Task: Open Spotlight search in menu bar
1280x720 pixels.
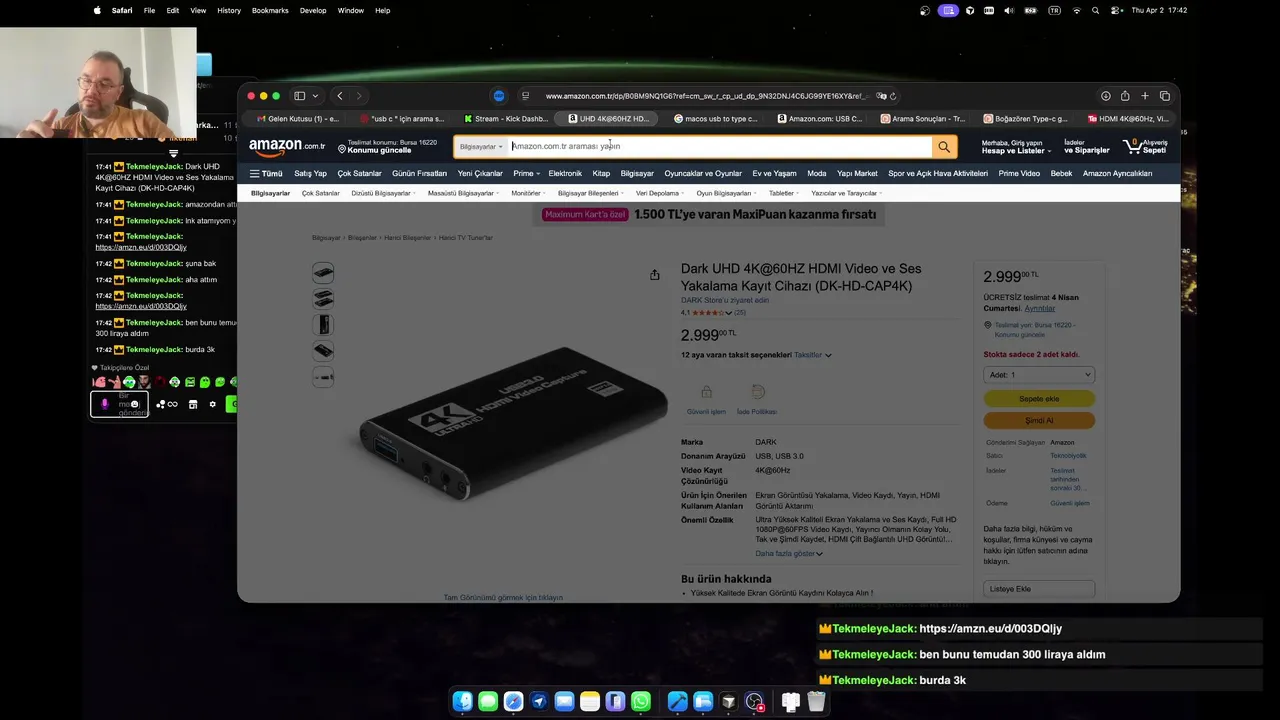Action: click(1096, 10)
